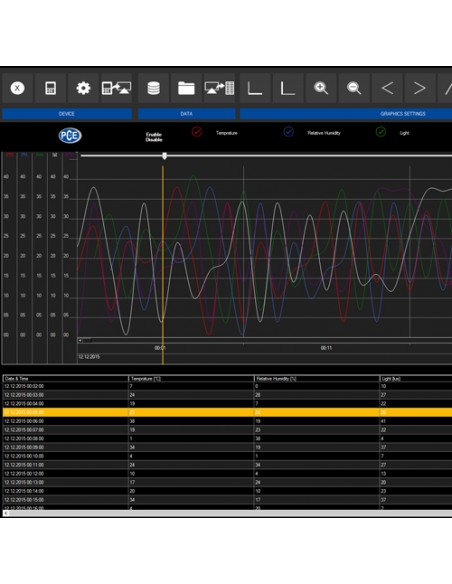Viewport: 452px width, 584px height.
Task: Click the right arrow navigation icon
Action: coord(420,88)
